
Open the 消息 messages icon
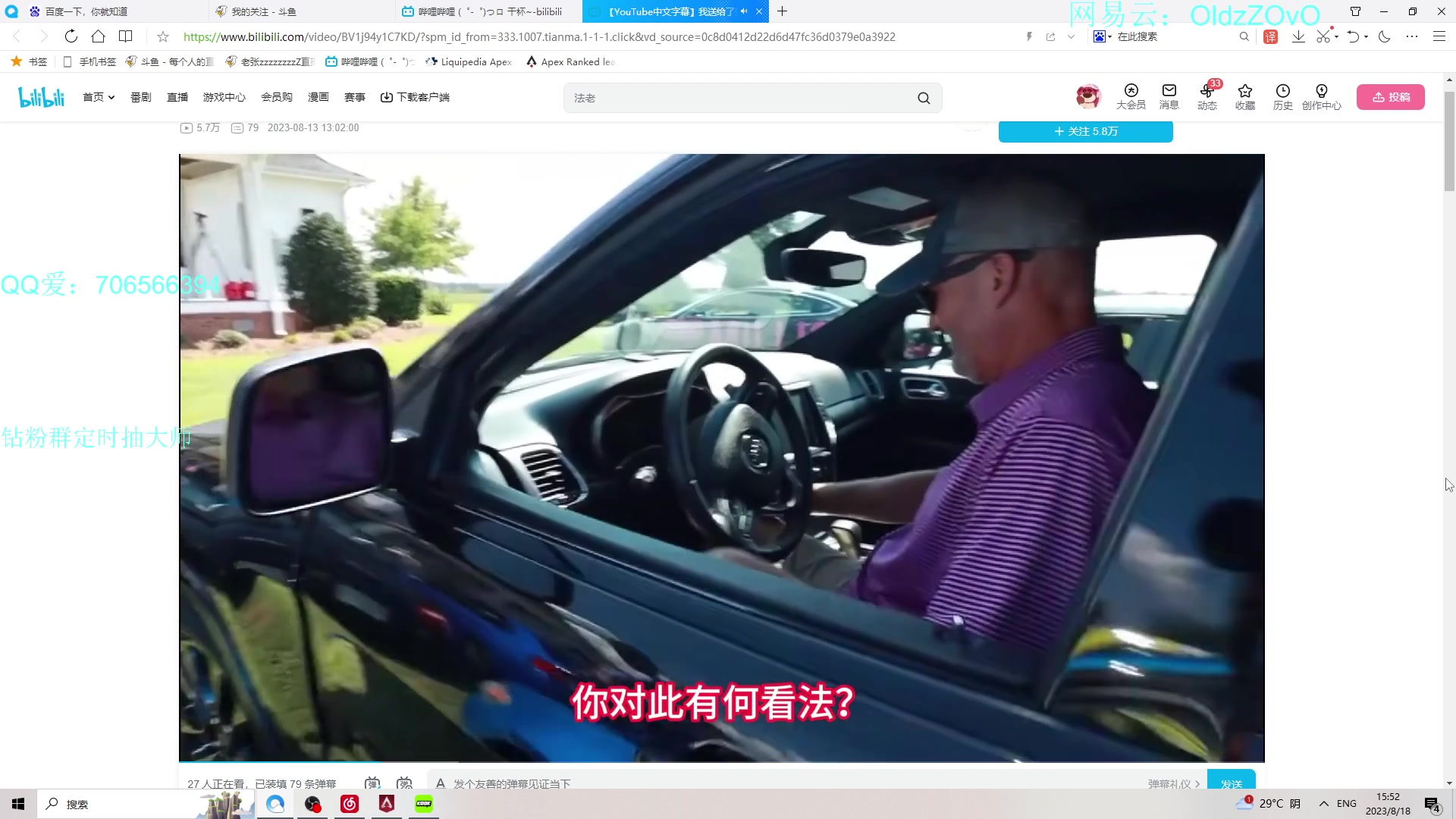click(x=1169, y=97)
